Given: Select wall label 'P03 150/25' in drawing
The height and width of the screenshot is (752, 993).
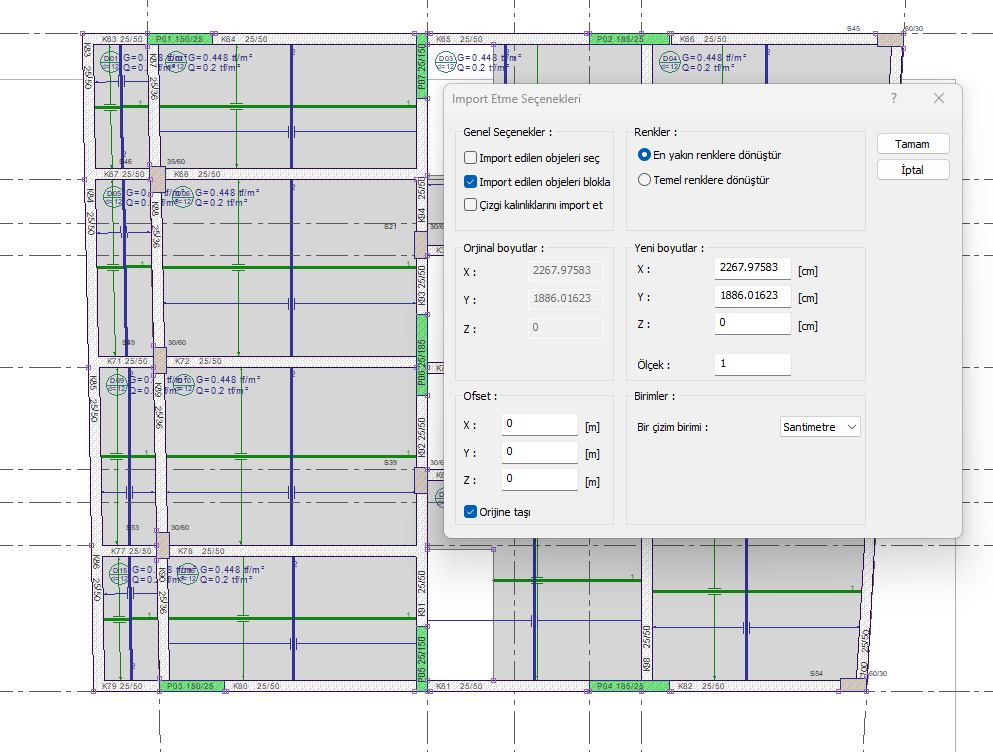Looking at the screenshot, I should 191,686.
